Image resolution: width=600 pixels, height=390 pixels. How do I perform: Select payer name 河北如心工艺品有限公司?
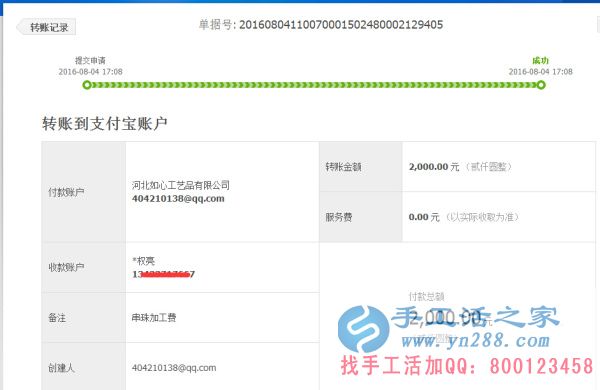(181, 185)
